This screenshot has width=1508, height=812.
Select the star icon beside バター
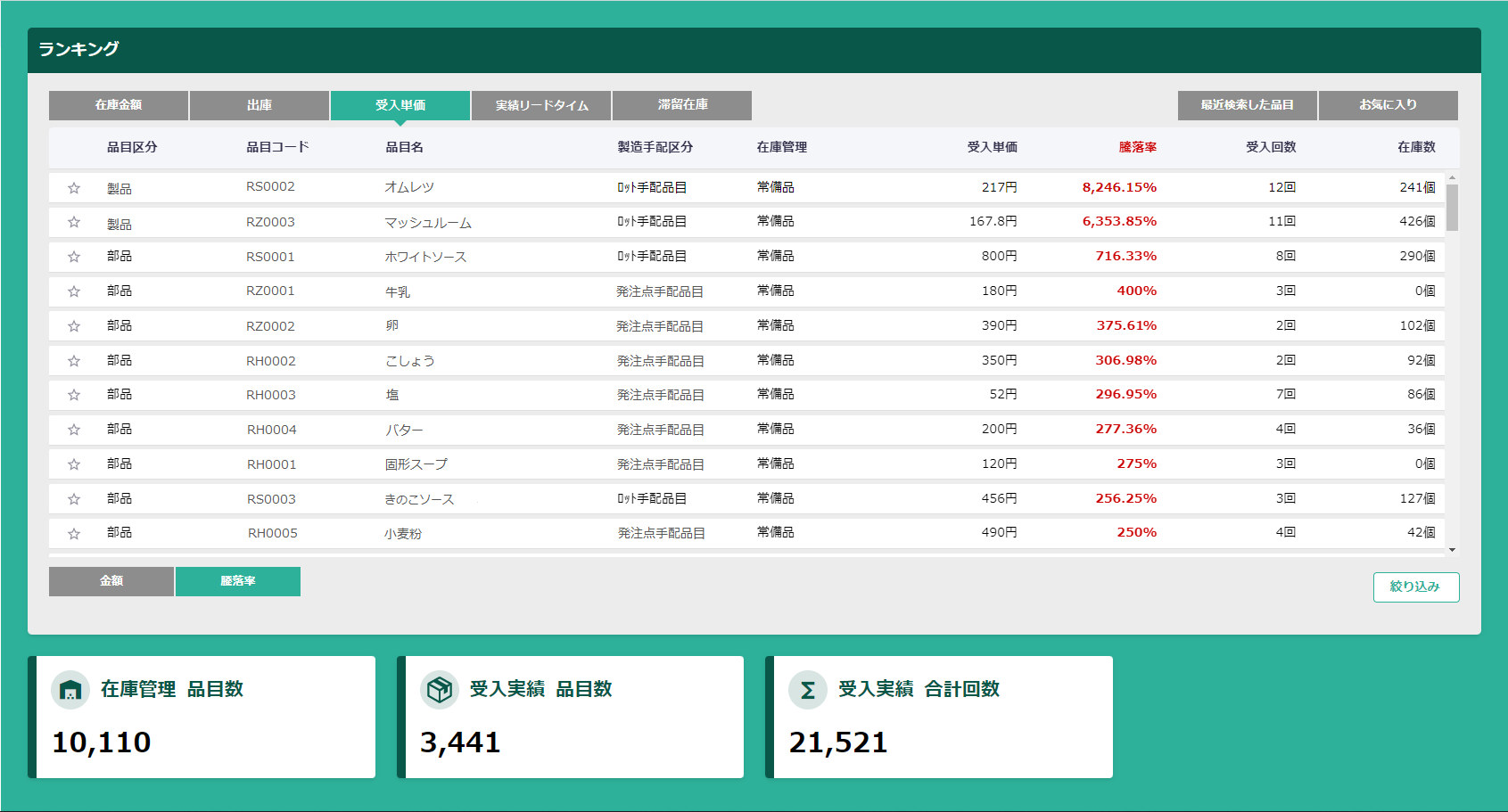coord(74,429)
